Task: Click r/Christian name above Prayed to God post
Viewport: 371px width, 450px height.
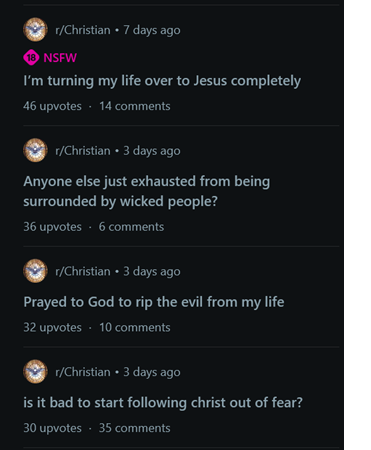Action: tap(83, 272)
